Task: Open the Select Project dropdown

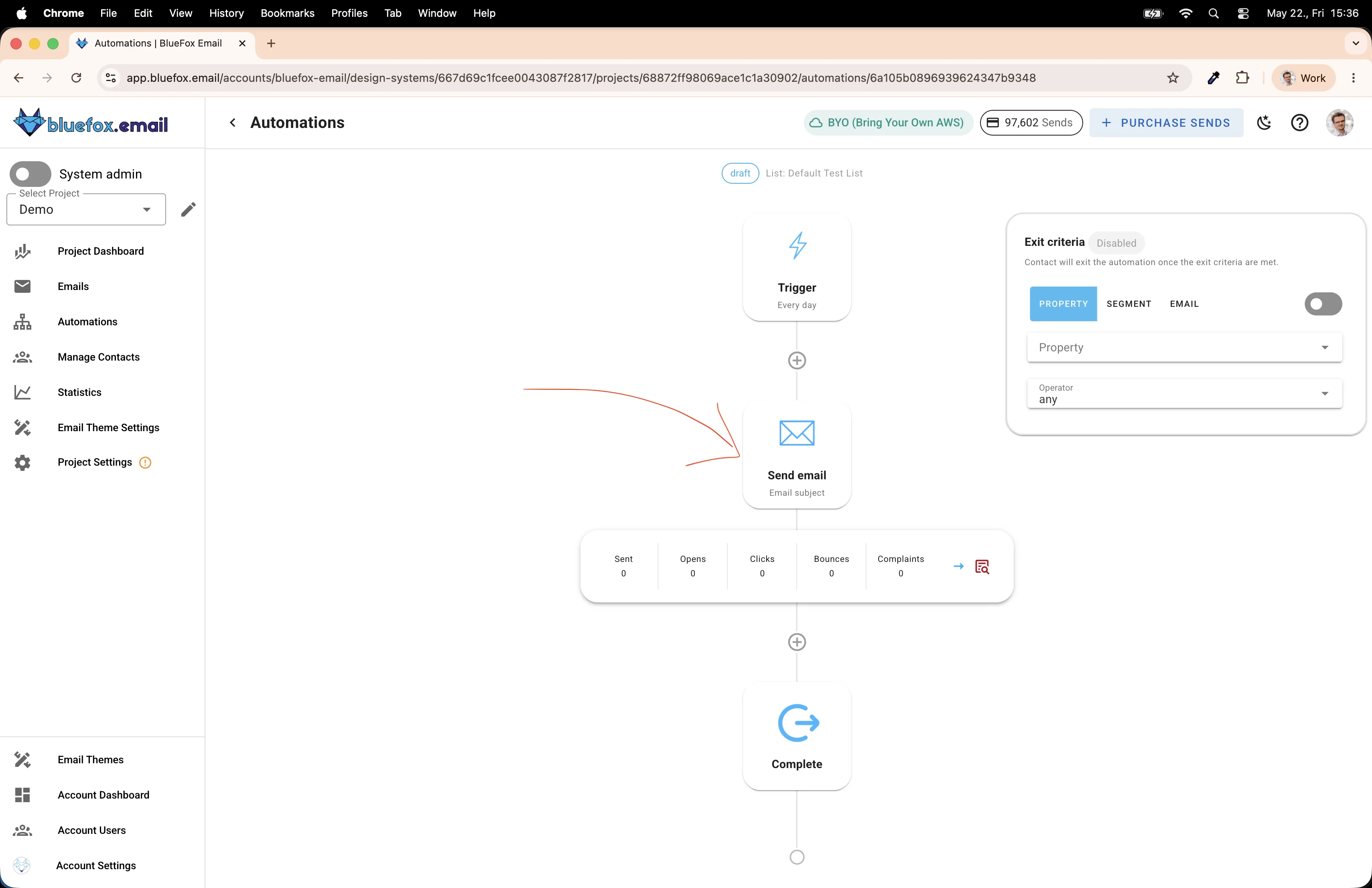Action: pos(86,209)
